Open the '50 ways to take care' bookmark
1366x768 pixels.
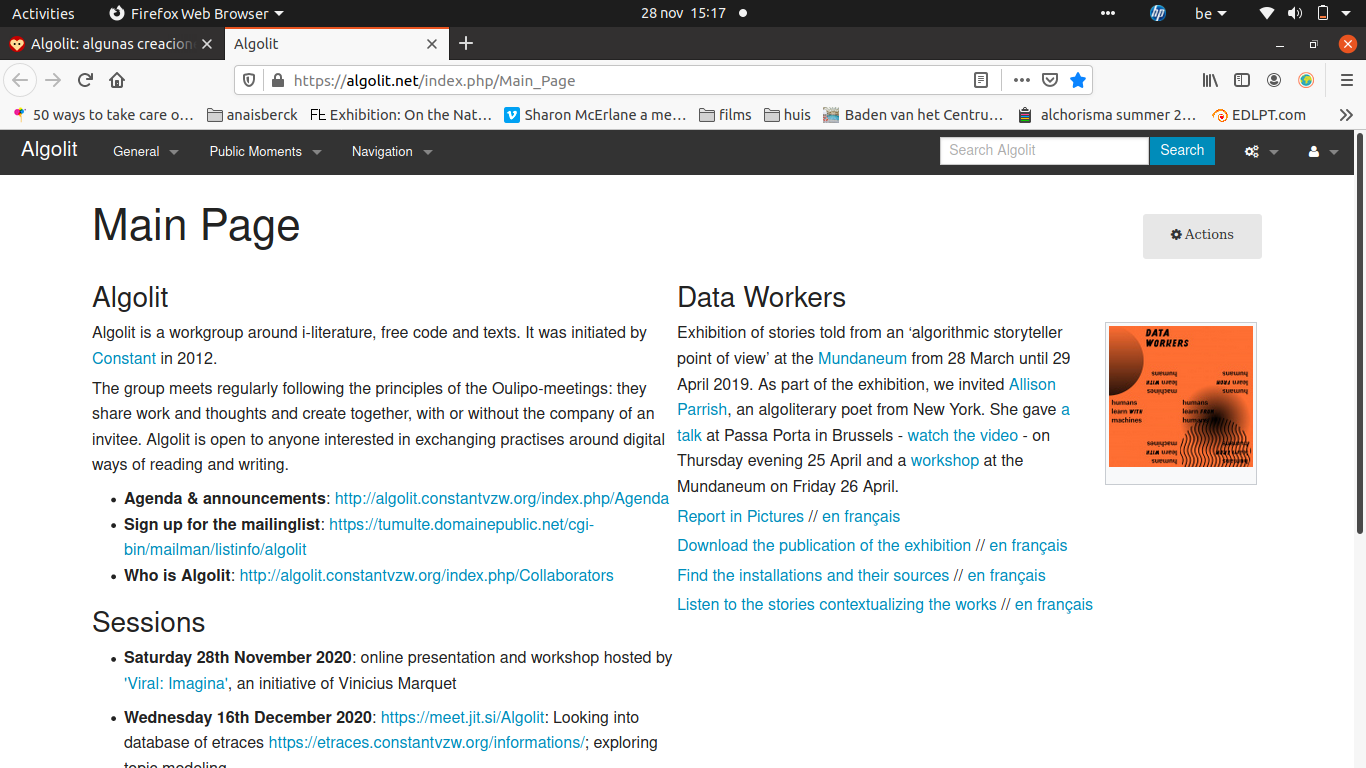102,115
